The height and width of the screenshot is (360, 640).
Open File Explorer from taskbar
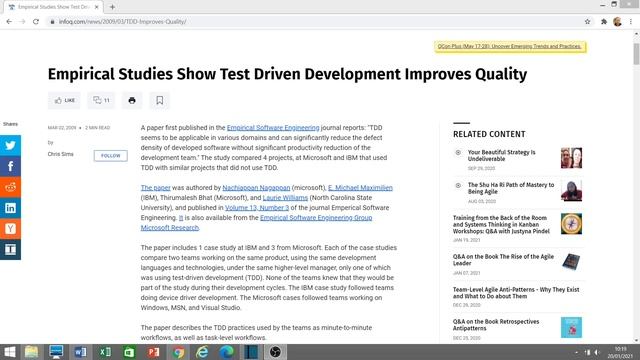31,352
